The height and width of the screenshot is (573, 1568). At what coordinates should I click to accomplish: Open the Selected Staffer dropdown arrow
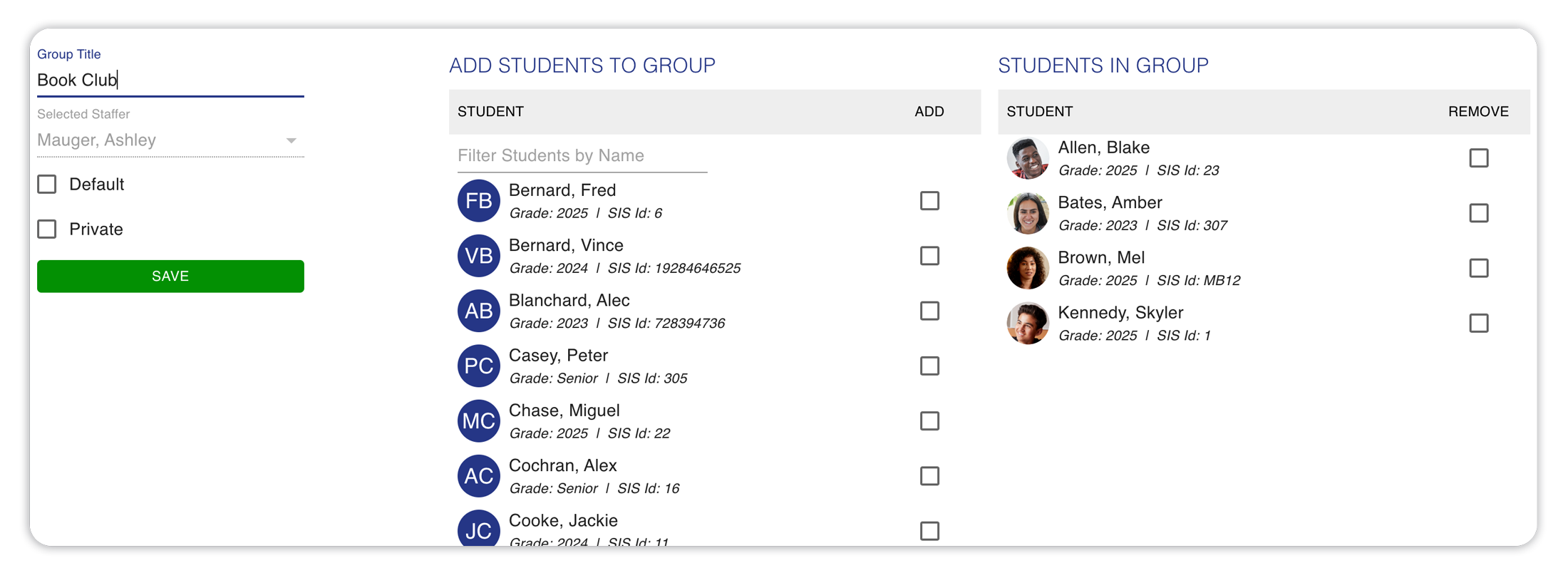click(x=291, y=140)
